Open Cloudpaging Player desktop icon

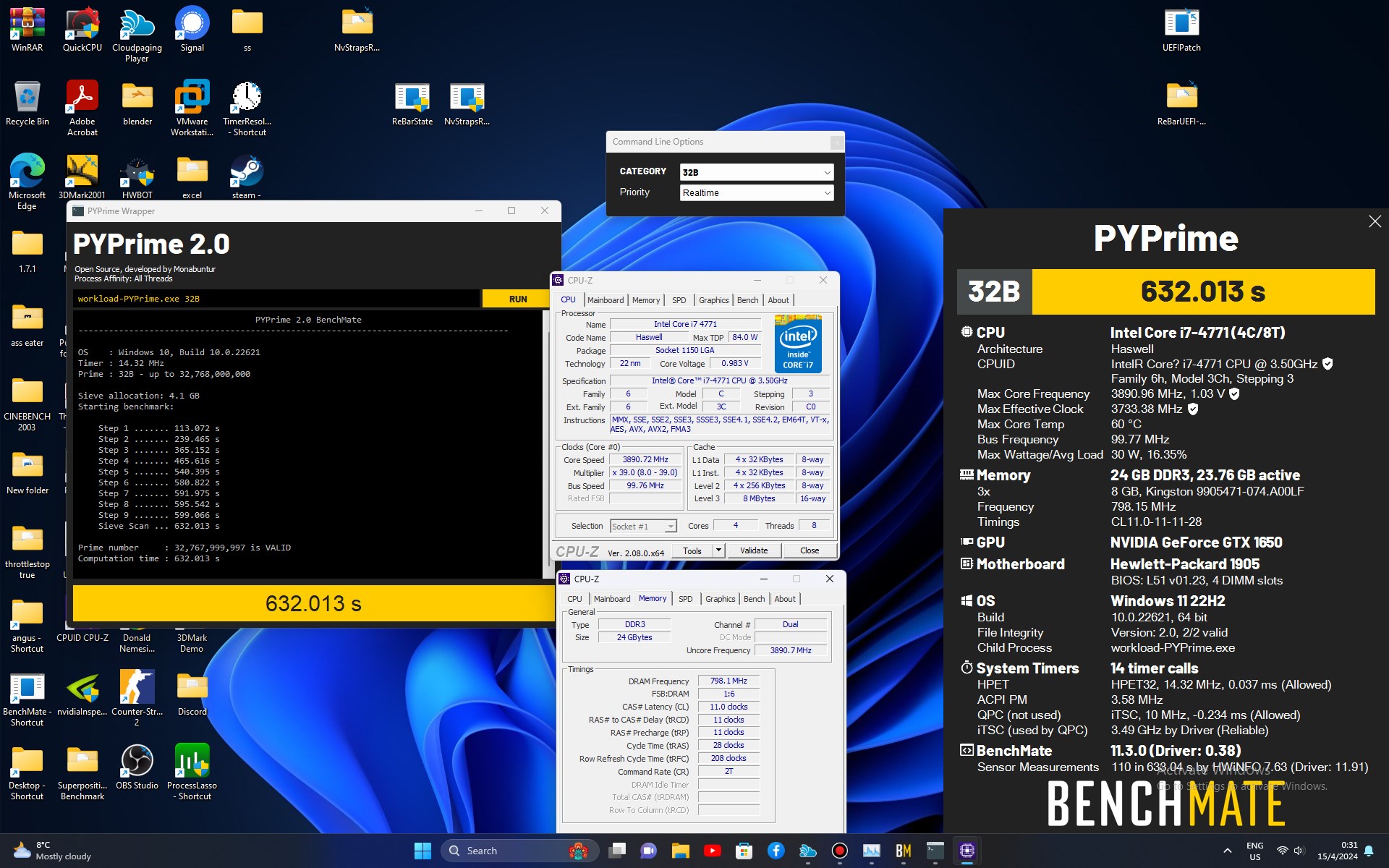[x=137, y=34]
